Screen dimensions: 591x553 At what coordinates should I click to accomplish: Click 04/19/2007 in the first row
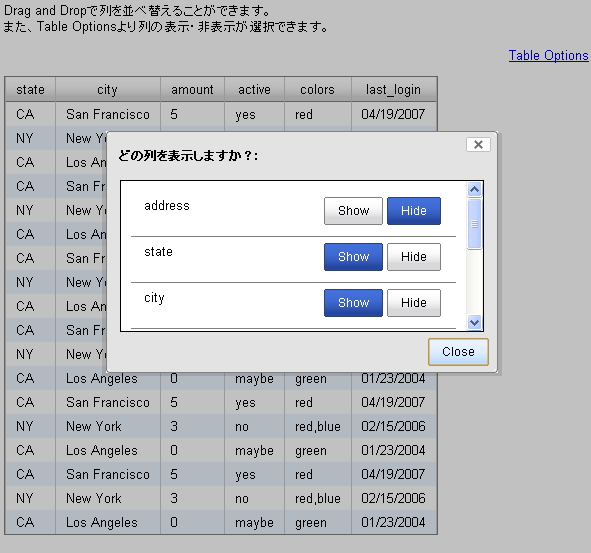(393, 114)
